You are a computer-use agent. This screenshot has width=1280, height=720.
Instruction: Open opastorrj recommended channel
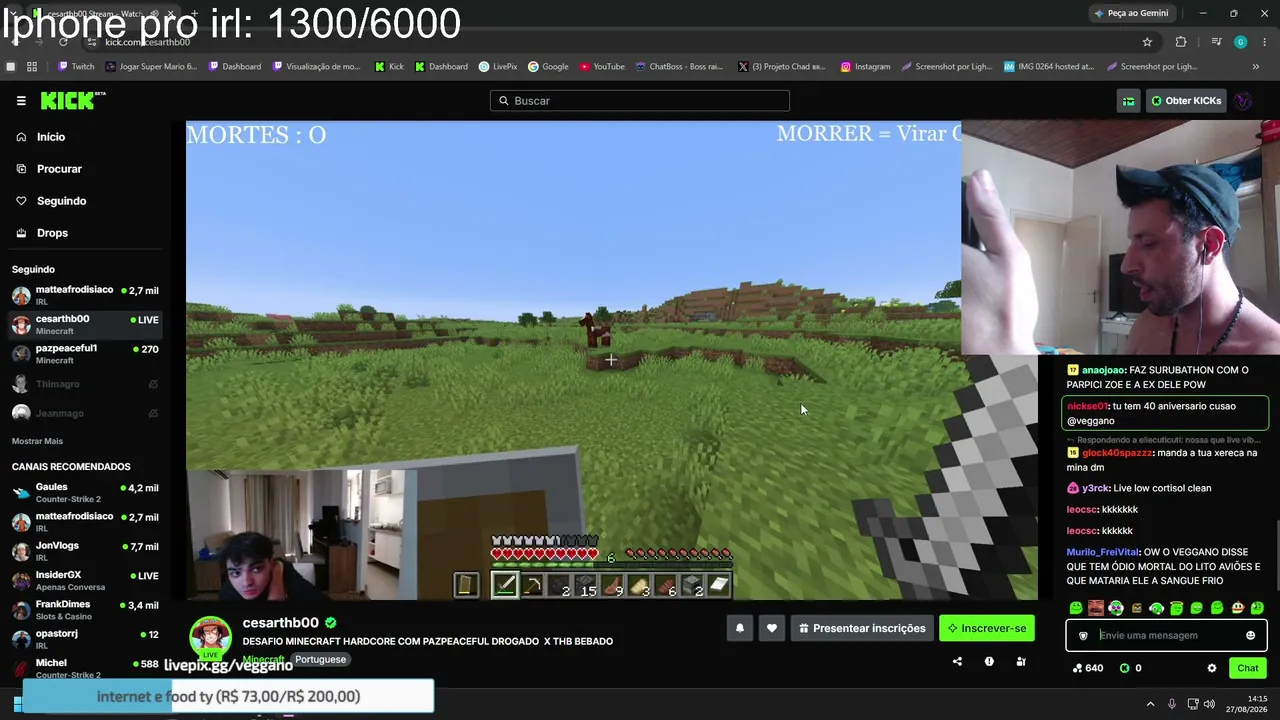[85, 638]
